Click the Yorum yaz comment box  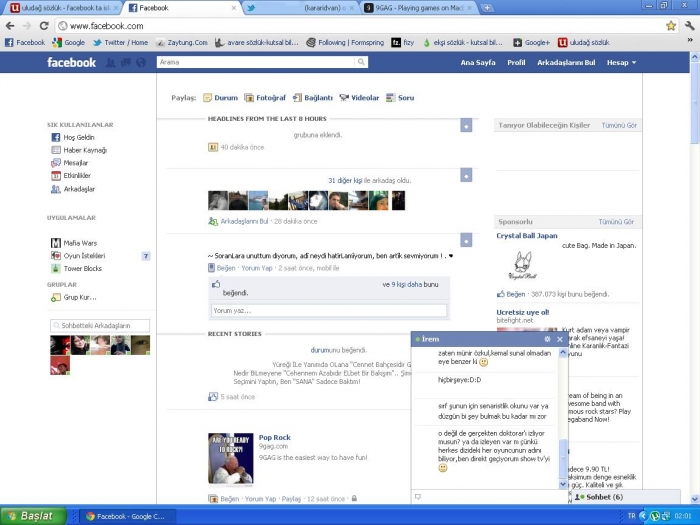pyautogui.click(x=329, y=310)
